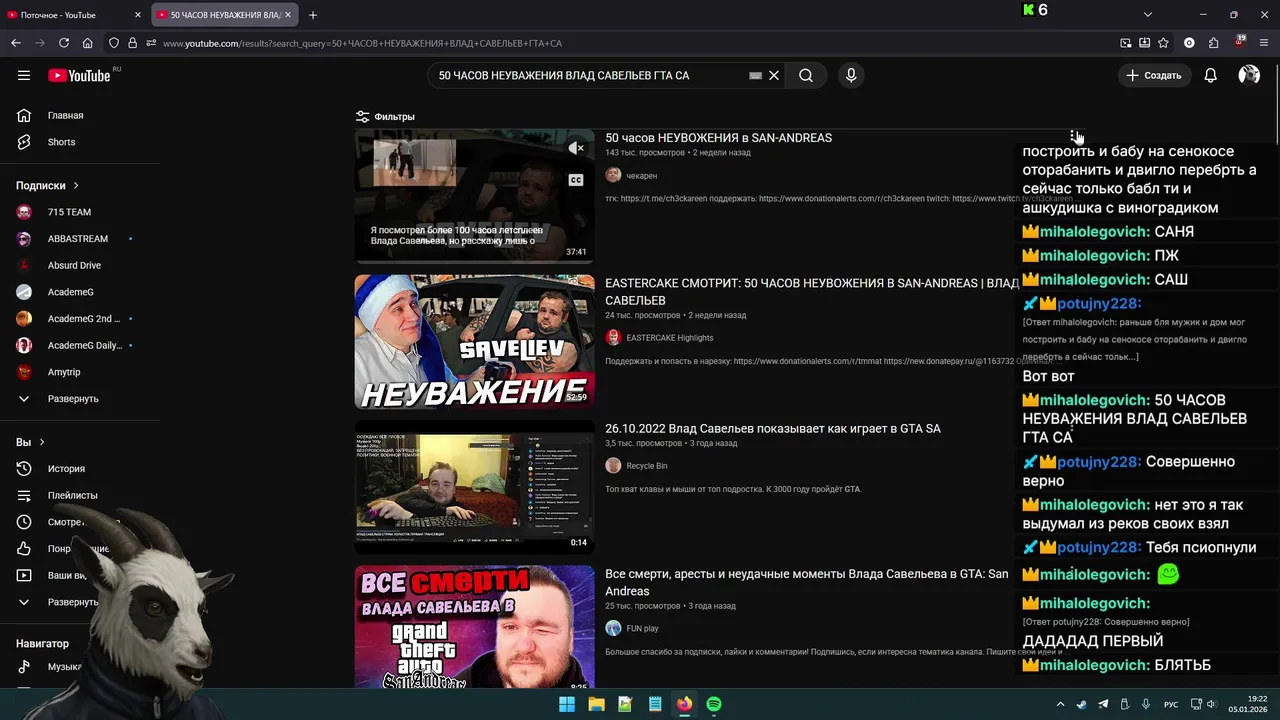Click inside the YouTube search field
Image resolution: width=1280 pixels, height=720 pixels.
coord(590,75)
